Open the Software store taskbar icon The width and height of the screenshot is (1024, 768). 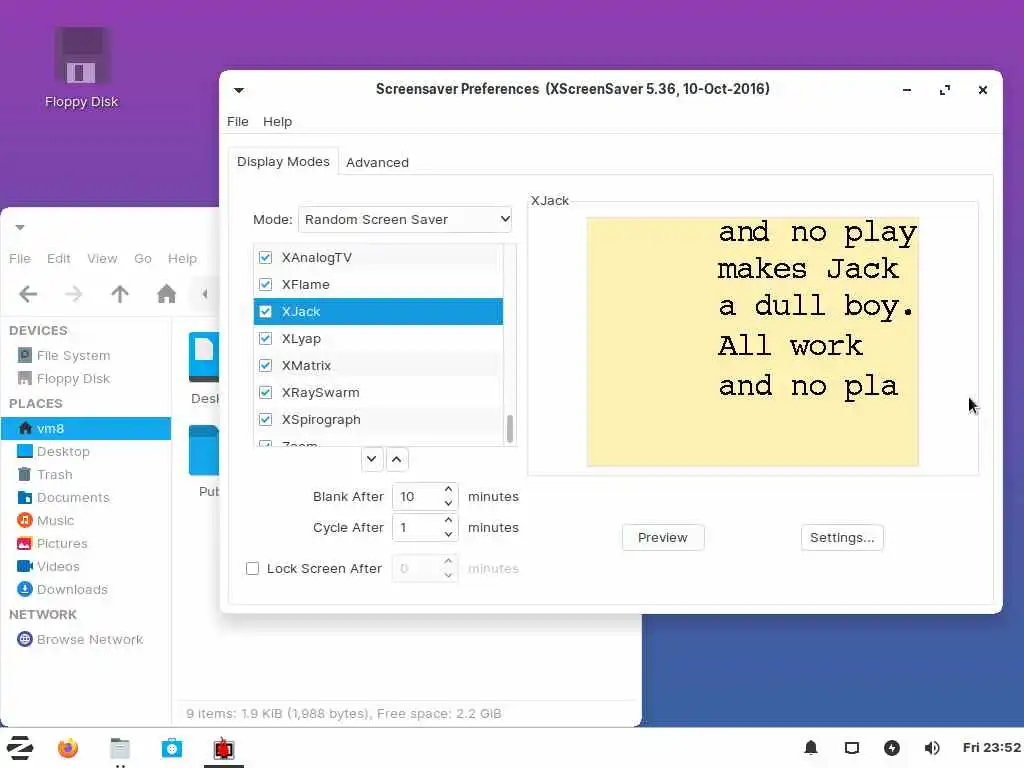[x=172, y=748]
